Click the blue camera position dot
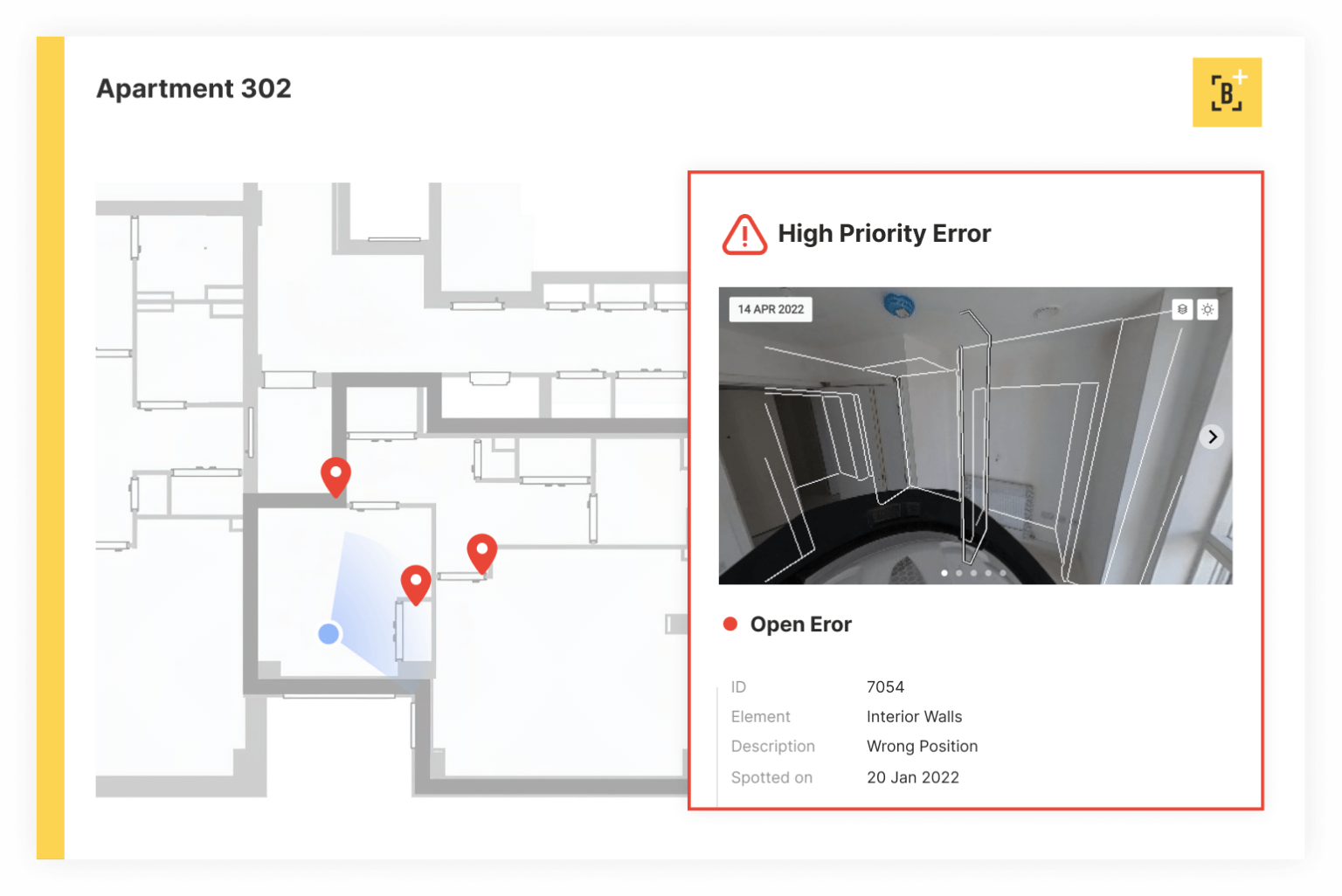 [329, 634]
